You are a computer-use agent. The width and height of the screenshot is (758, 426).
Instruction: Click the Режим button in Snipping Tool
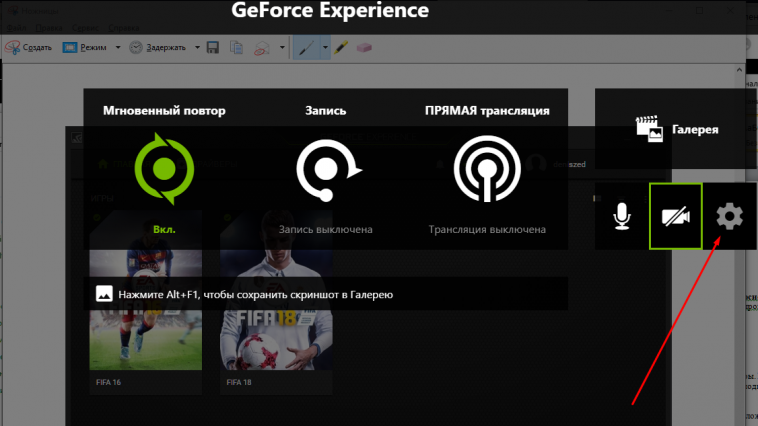(x=85, y=47)
